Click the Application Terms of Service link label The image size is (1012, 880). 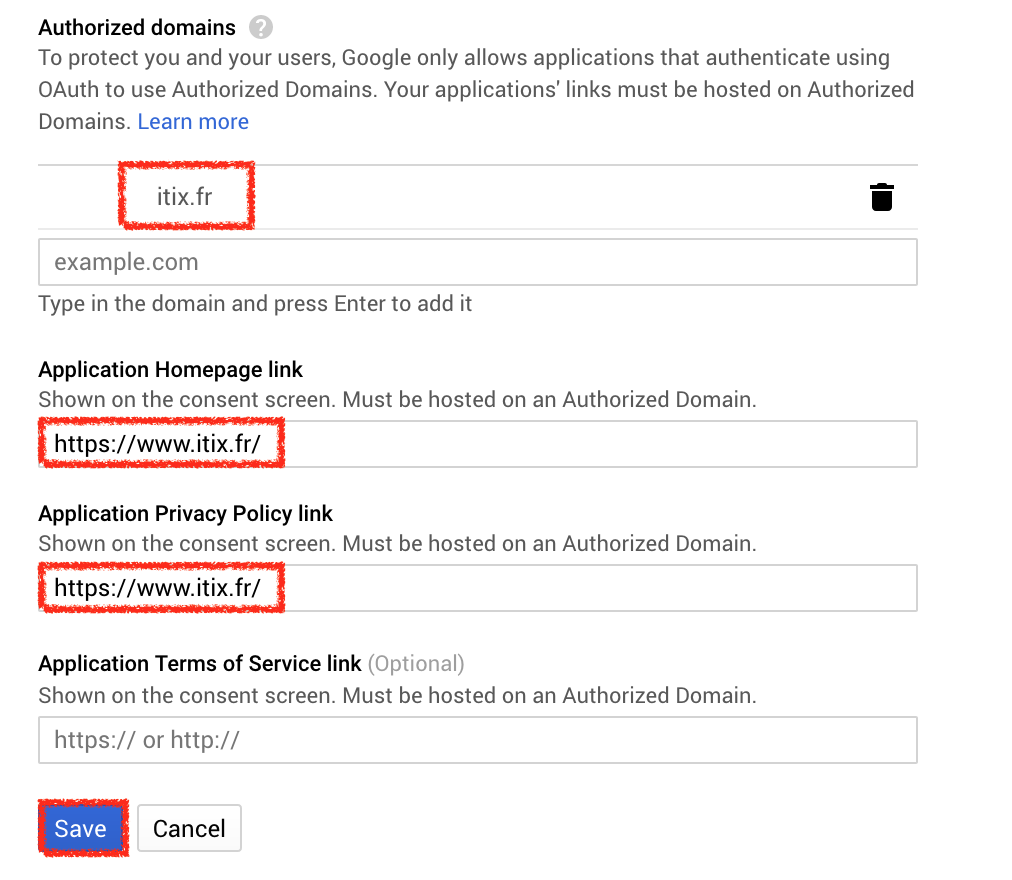(199, 664)
